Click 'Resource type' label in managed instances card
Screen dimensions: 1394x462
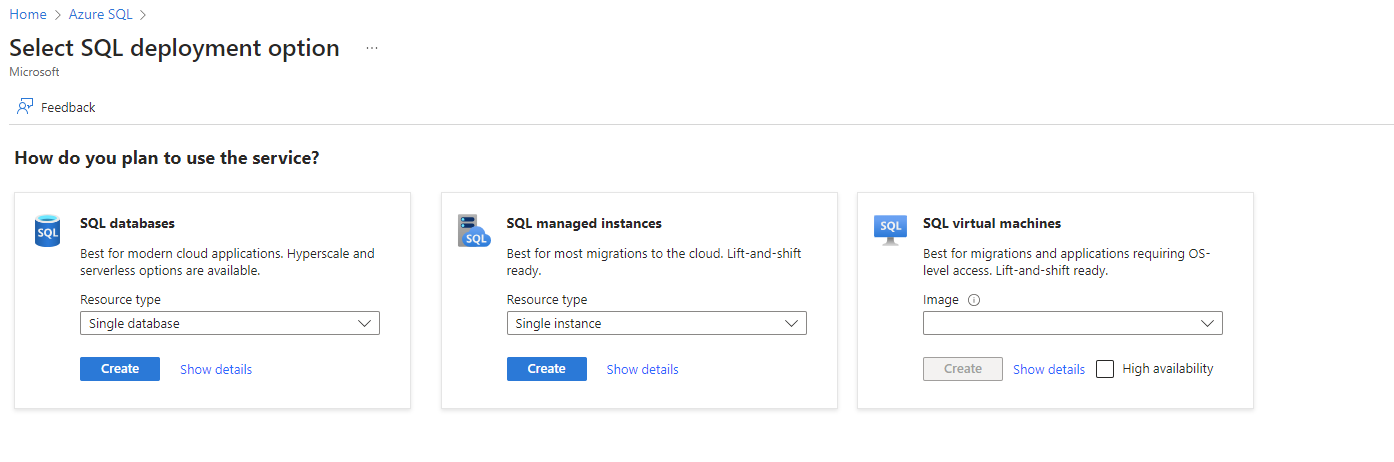(x=547, y=300)
